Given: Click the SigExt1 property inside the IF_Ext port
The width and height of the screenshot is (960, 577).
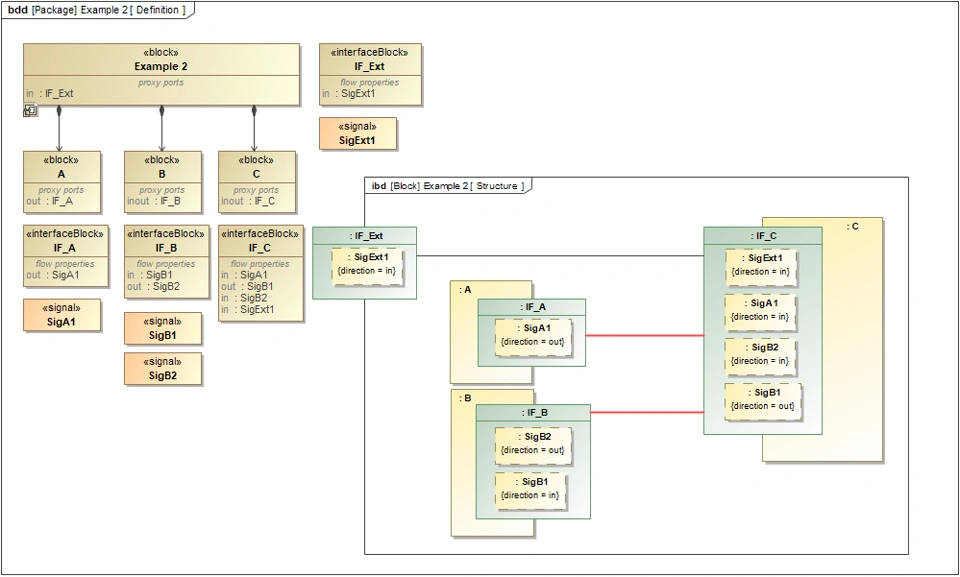Looking at the screenshot, I should [367, 264].
